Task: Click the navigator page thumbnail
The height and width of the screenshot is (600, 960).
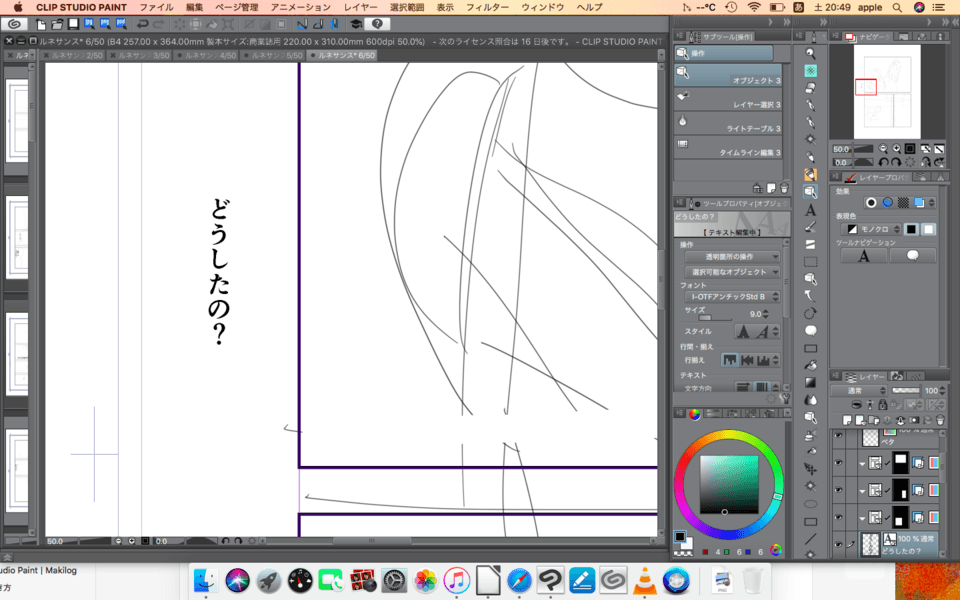Action: pyautogui.click(x=886, y=91)
